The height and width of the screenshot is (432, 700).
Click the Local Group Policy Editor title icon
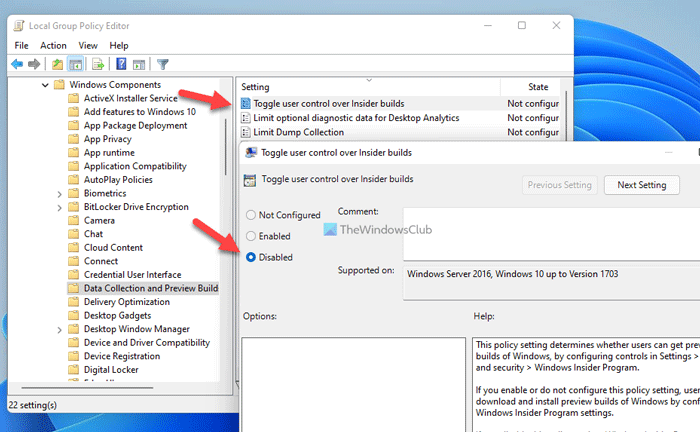click(x=19, y=26)
